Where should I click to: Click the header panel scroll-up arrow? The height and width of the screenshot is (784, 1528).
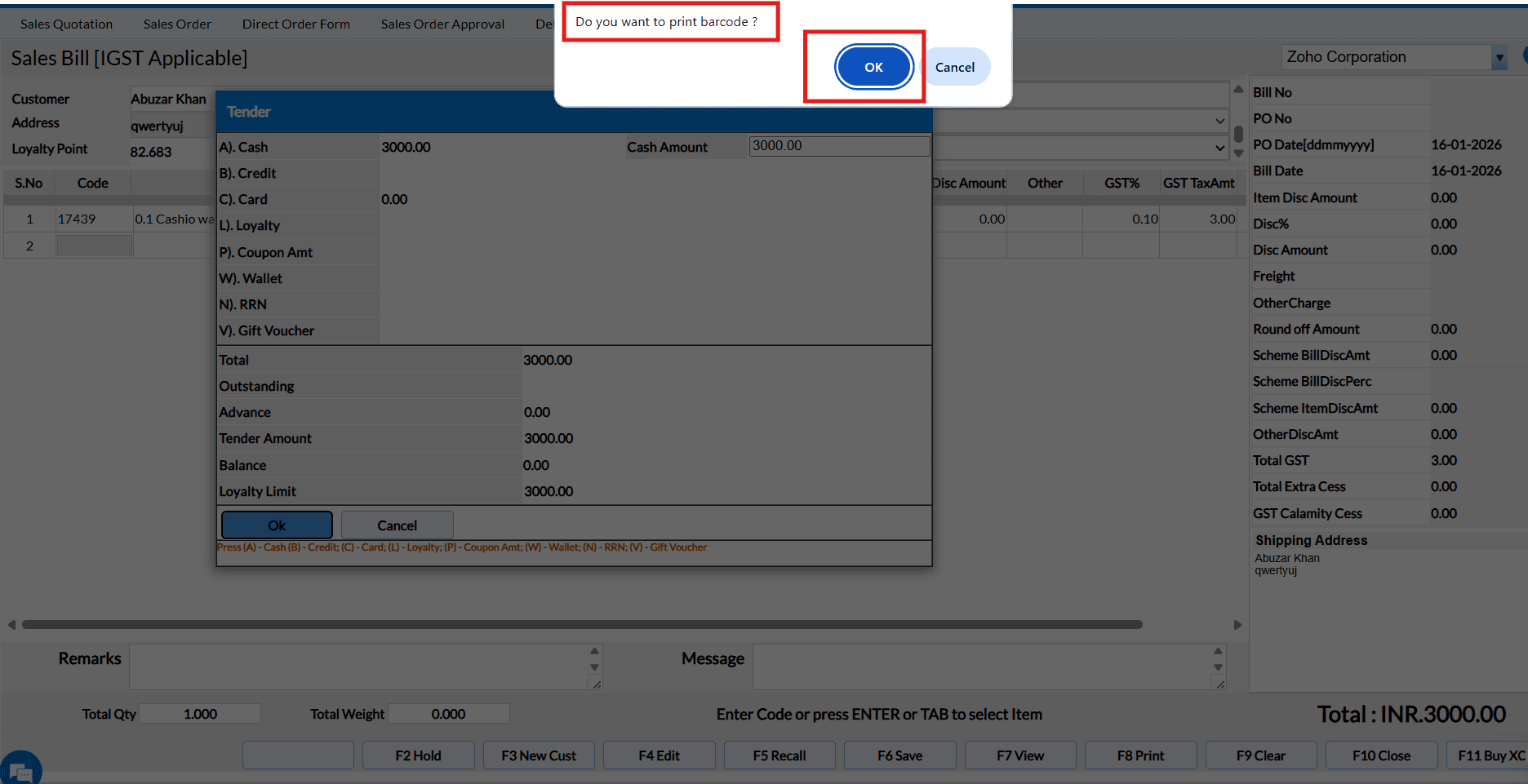[x=1238, y=89]
